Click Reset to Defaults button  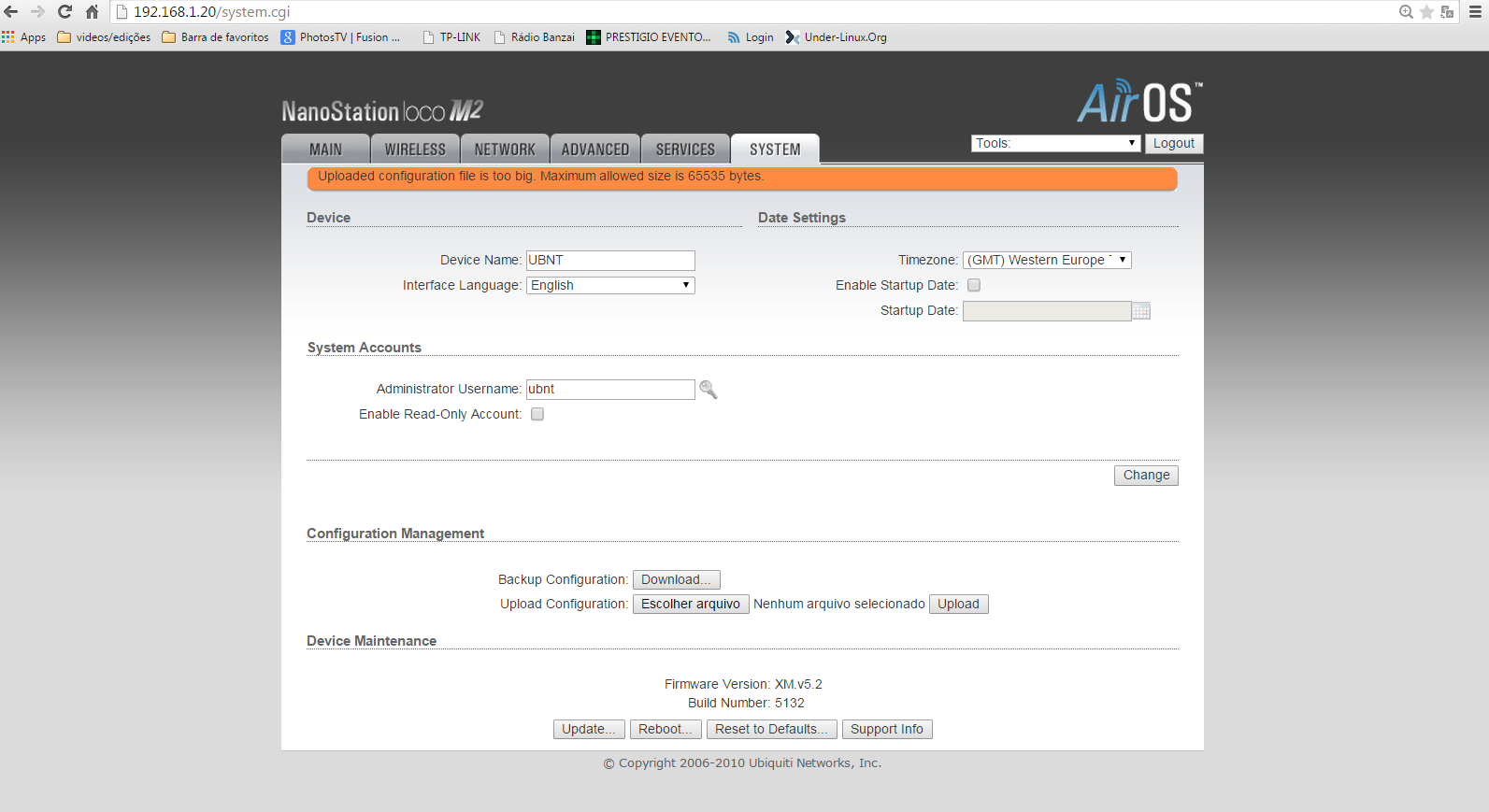pos(771,730)
